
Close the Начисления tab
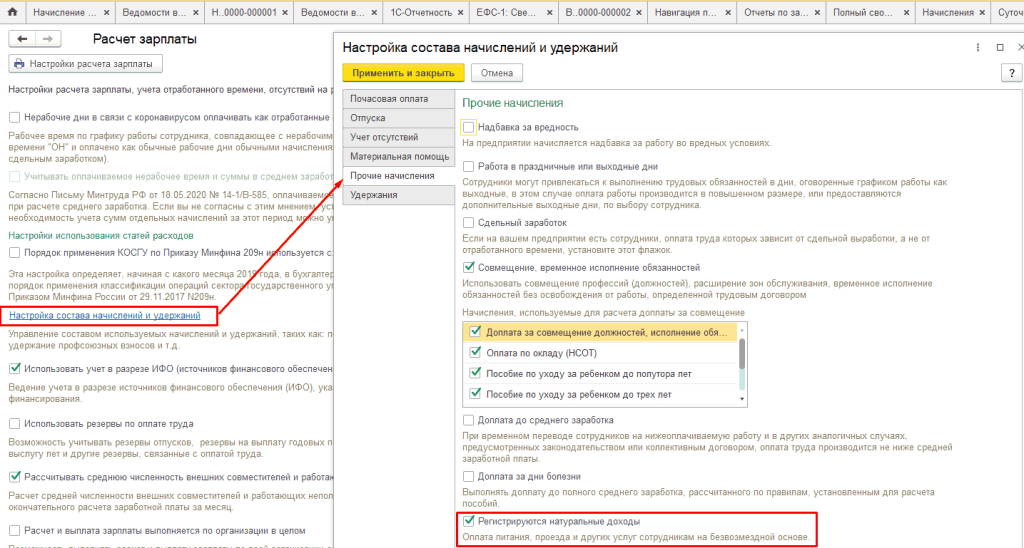coord(982,12)
